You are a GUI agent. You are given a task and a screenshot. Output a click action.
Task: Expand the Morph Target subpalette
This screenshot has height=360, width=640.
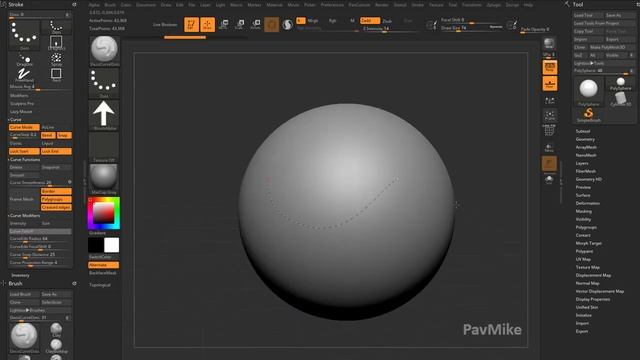pos(589,243)
